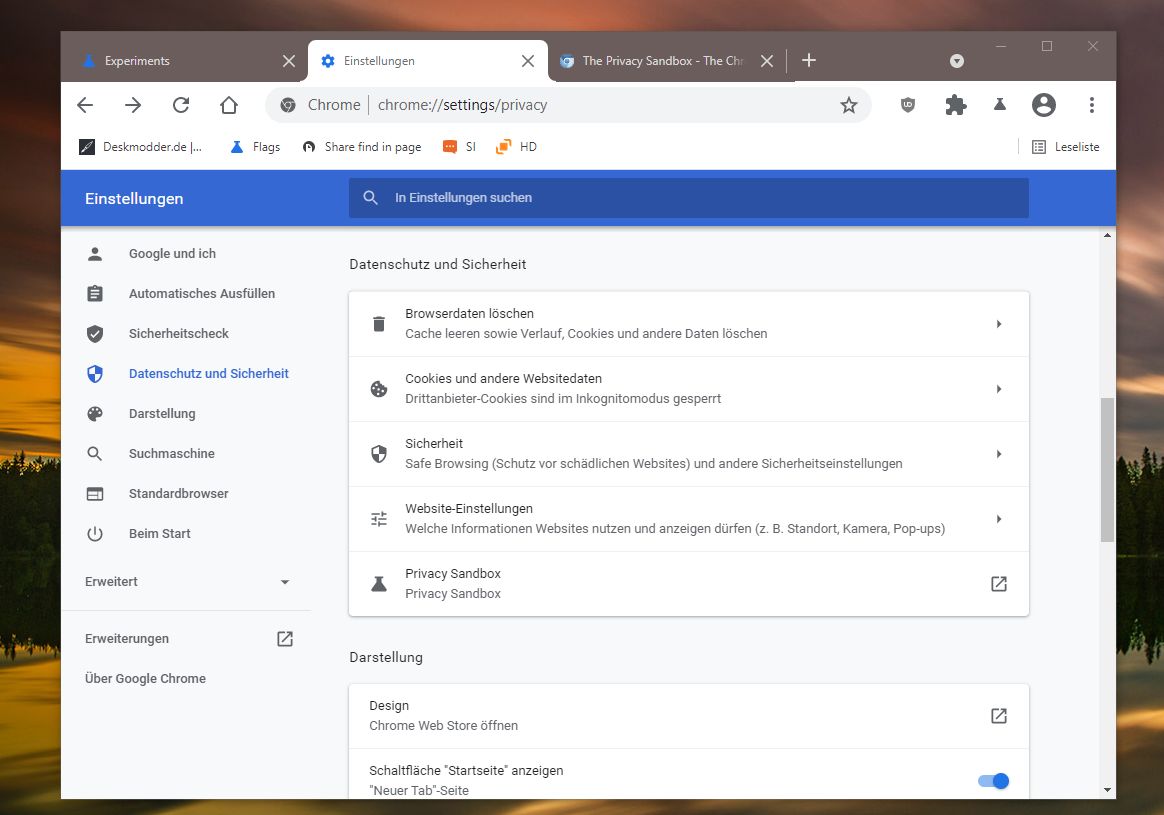This screenshot has height=815, width=1164.
Task: Click the external link icon beside Erweiterungen
Action: point(285,639)
